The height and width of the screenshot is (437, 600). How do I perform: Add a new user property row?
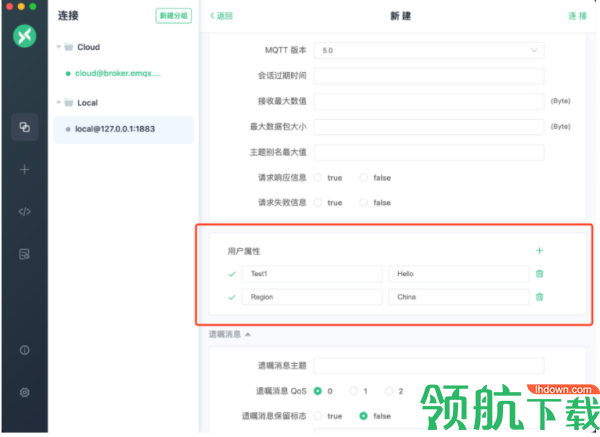[x=540, y=251]
